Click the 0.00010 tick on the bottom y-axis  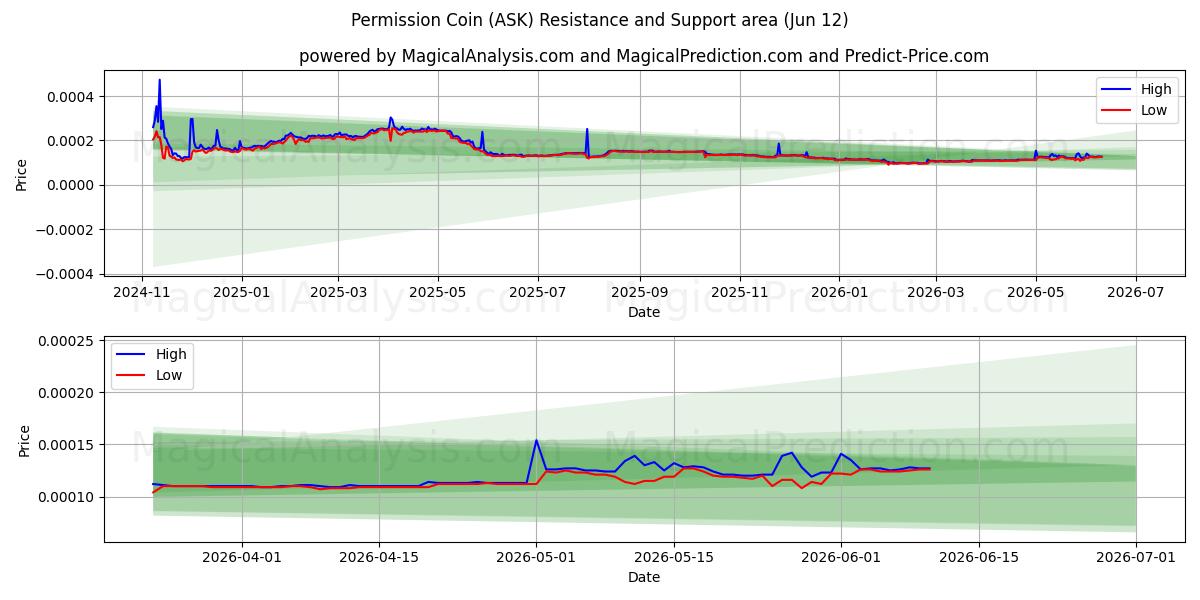[65, 497]
